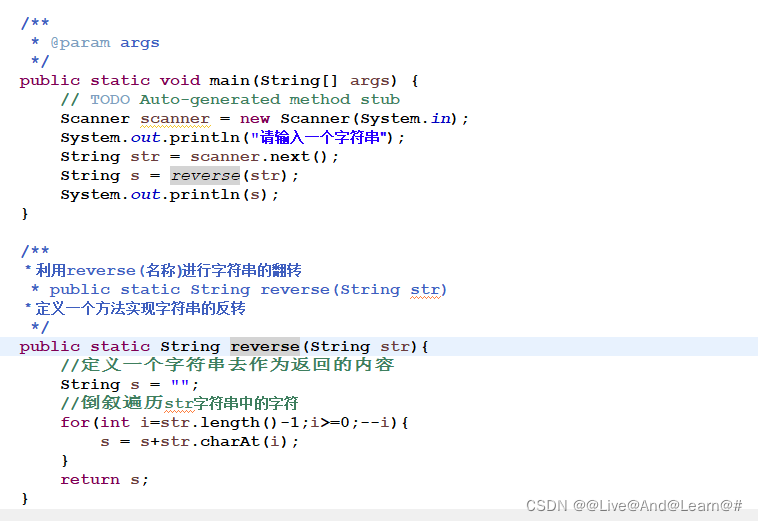Click the 'System.out.println(s);' line

[170, 195]
